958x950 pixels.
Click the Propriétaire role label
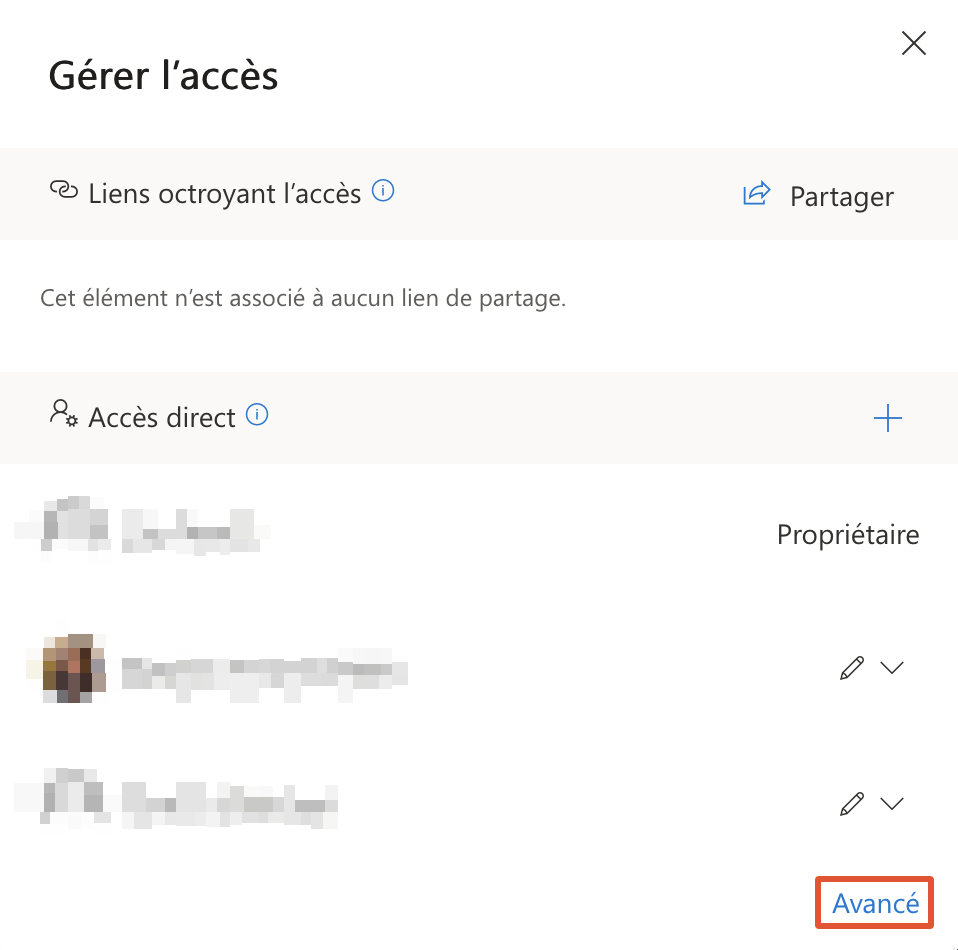point(848,535)
